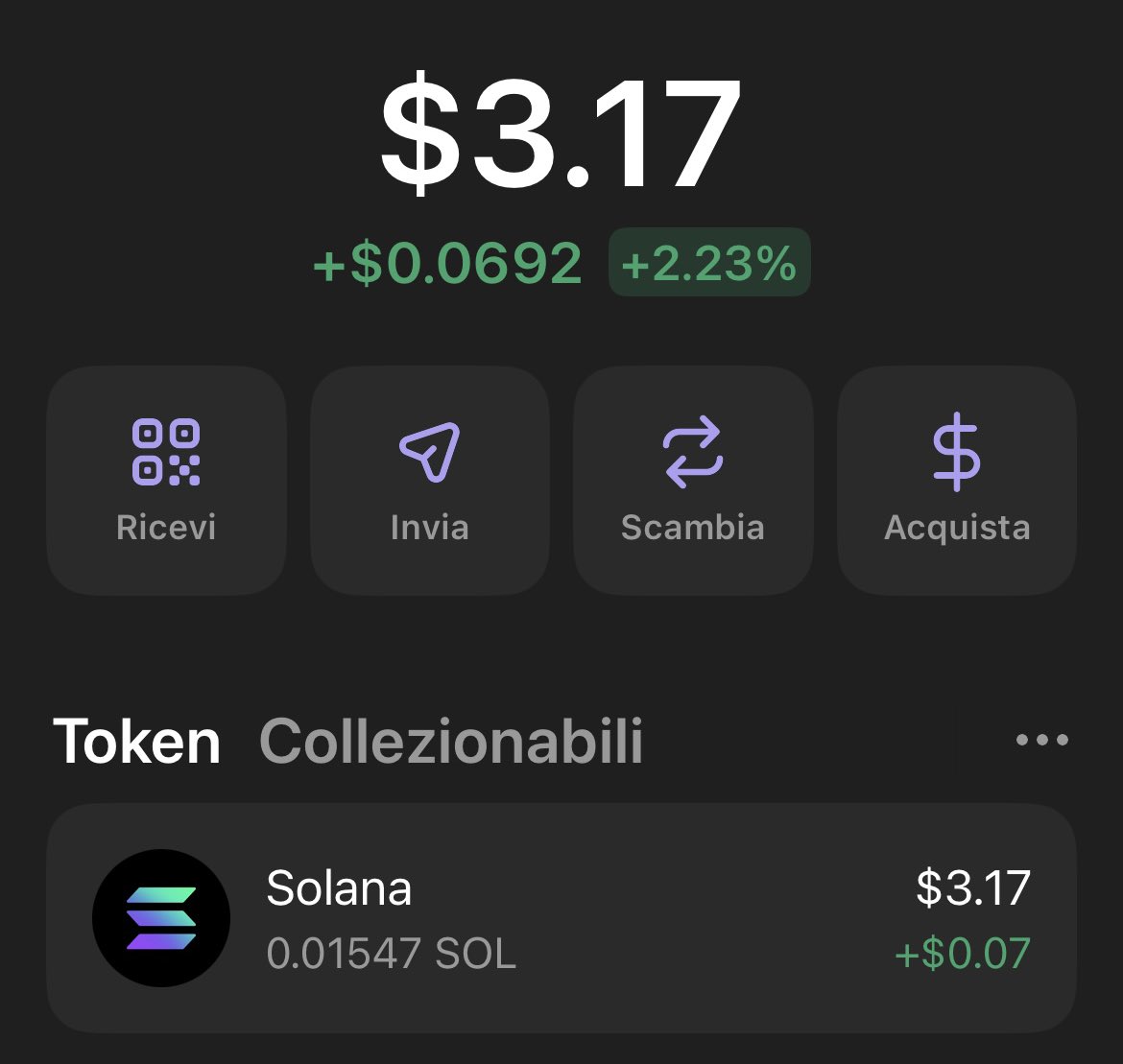1123x1064 pixels.
Task: Tap the +$0.0692 gain amount
Action: click(447, 263)
